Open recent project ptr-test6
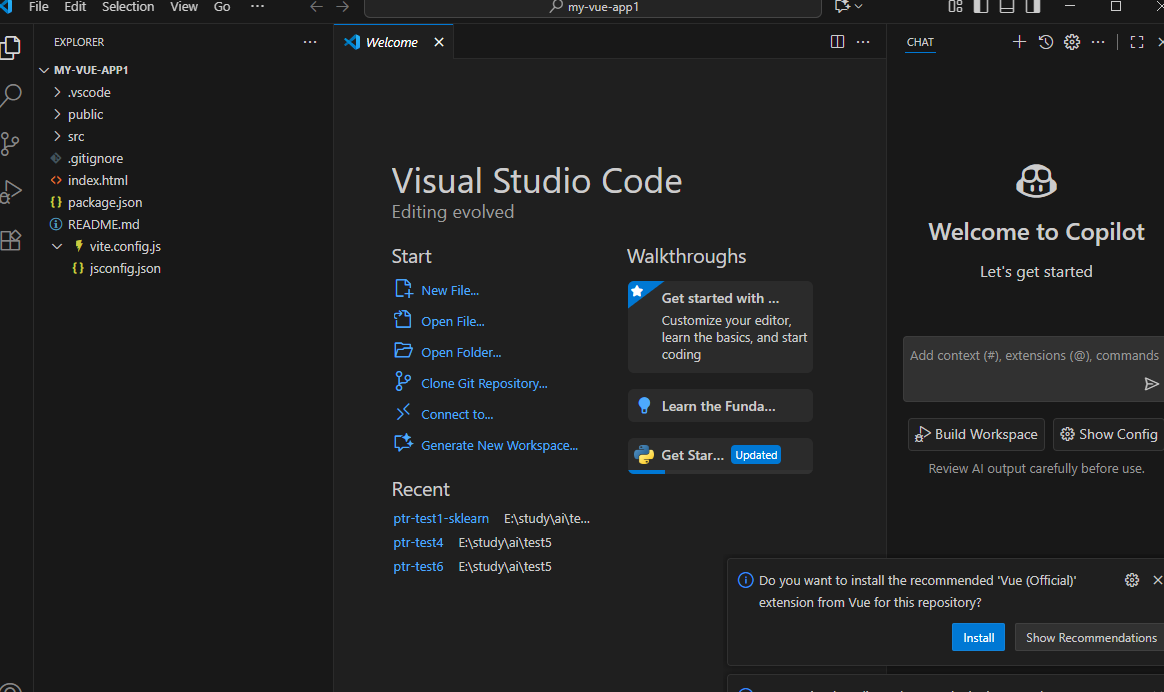This screenshot has height=692, width=1164. point(418,566)
